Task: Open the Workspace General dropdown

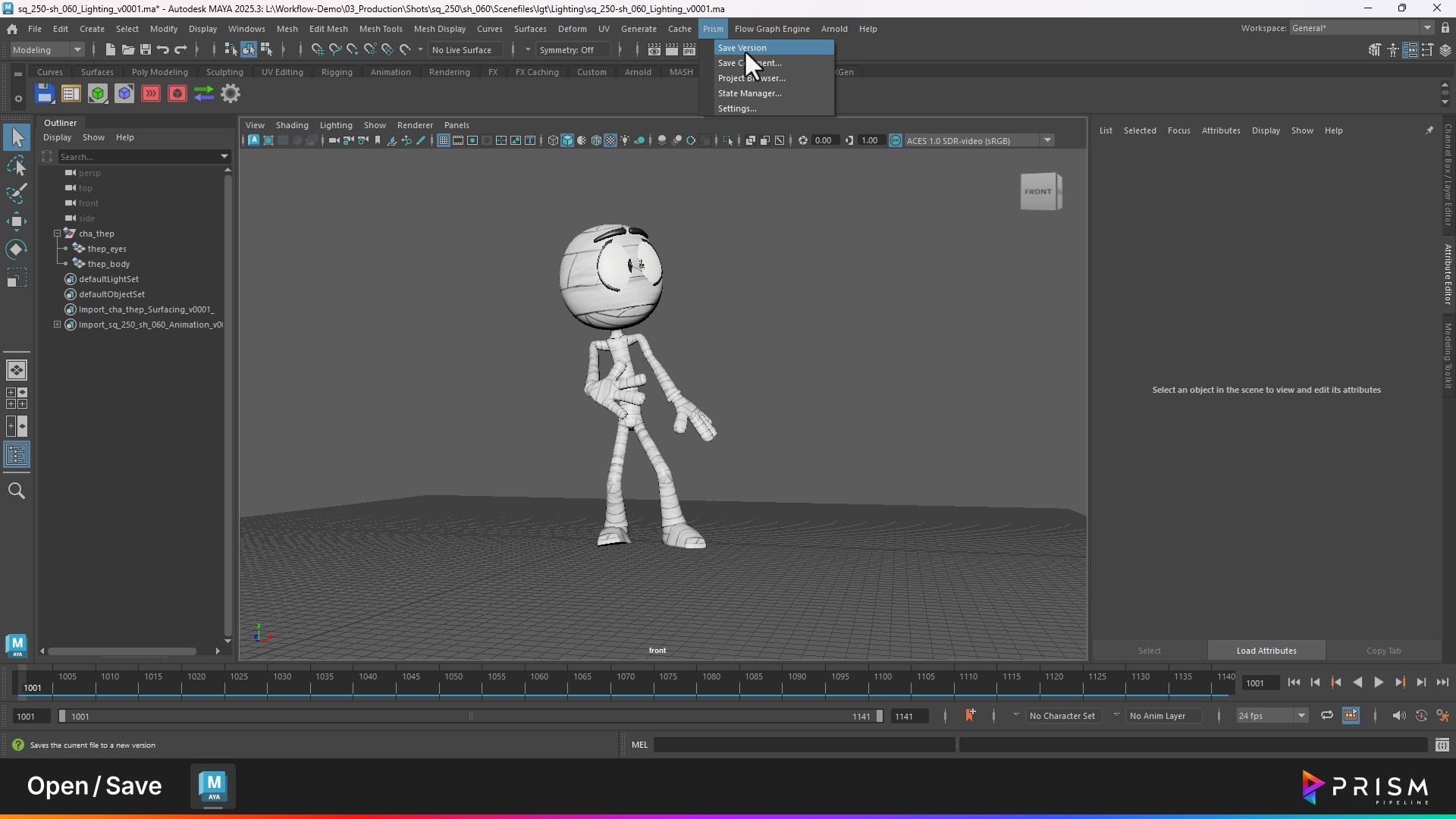Action: tap(1361, 28)
